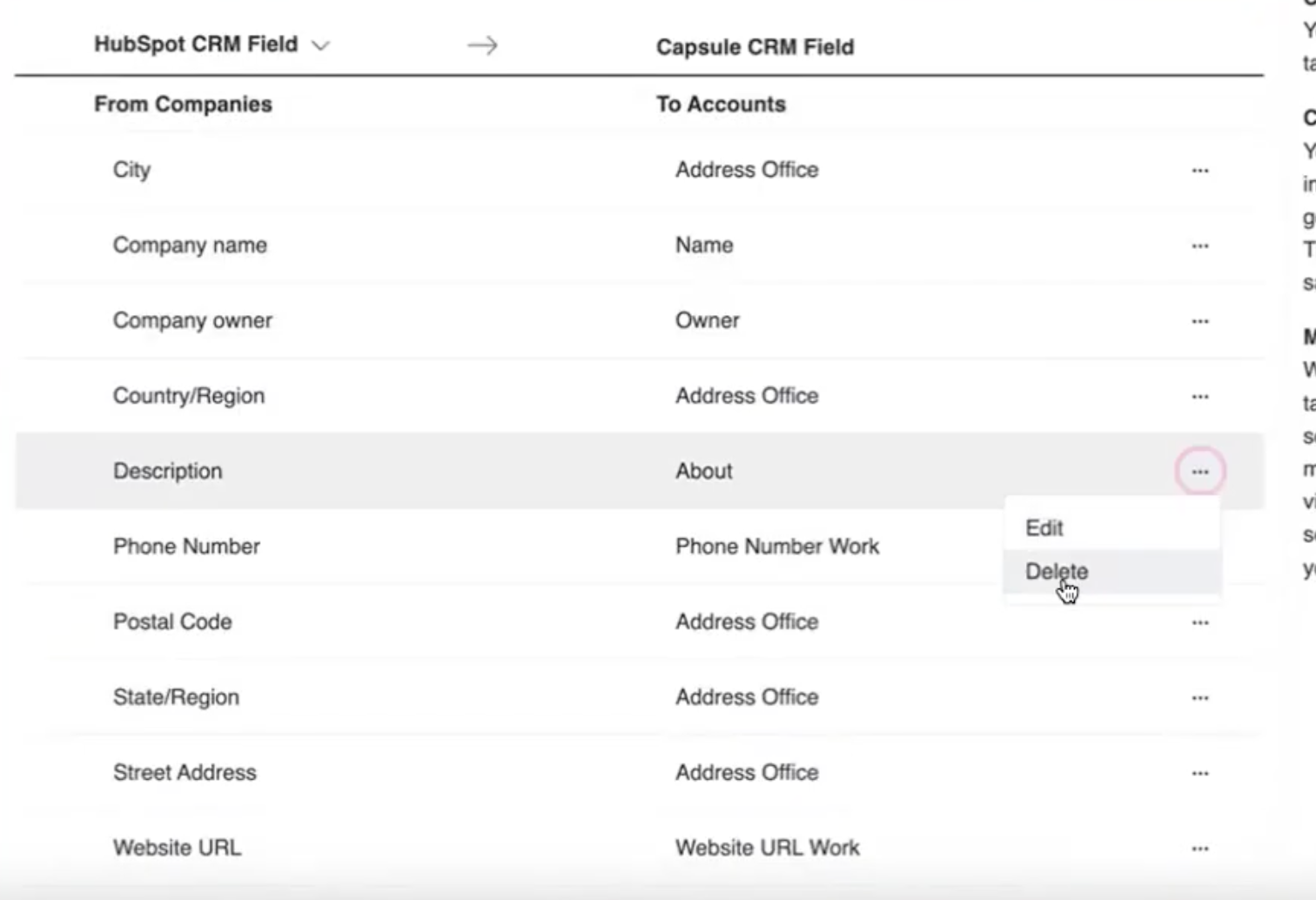Choose Delete from the context menu

coord(1112,572)
